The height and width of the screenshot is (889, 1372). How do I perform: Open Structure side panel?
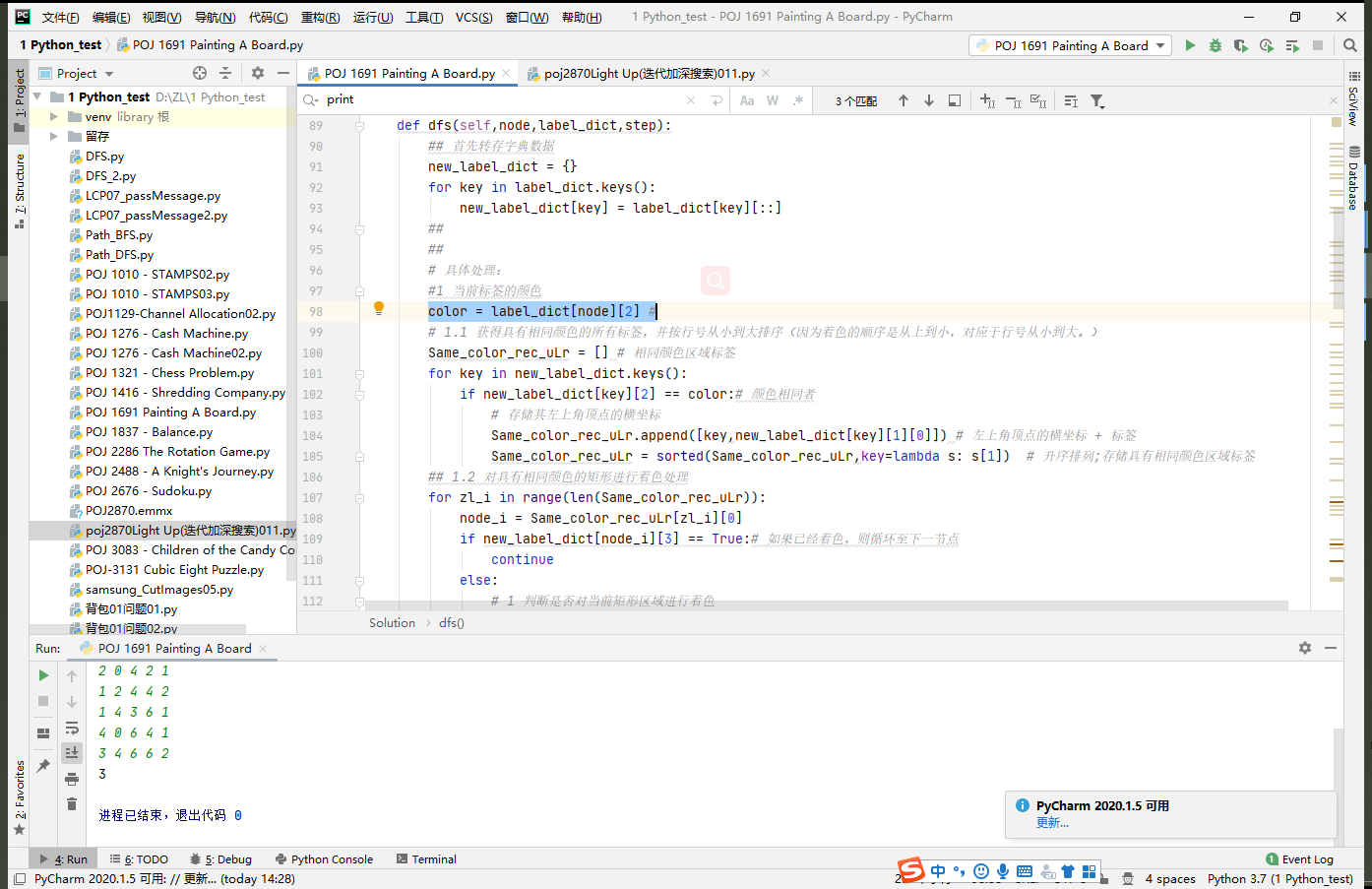tap(20, 191)
